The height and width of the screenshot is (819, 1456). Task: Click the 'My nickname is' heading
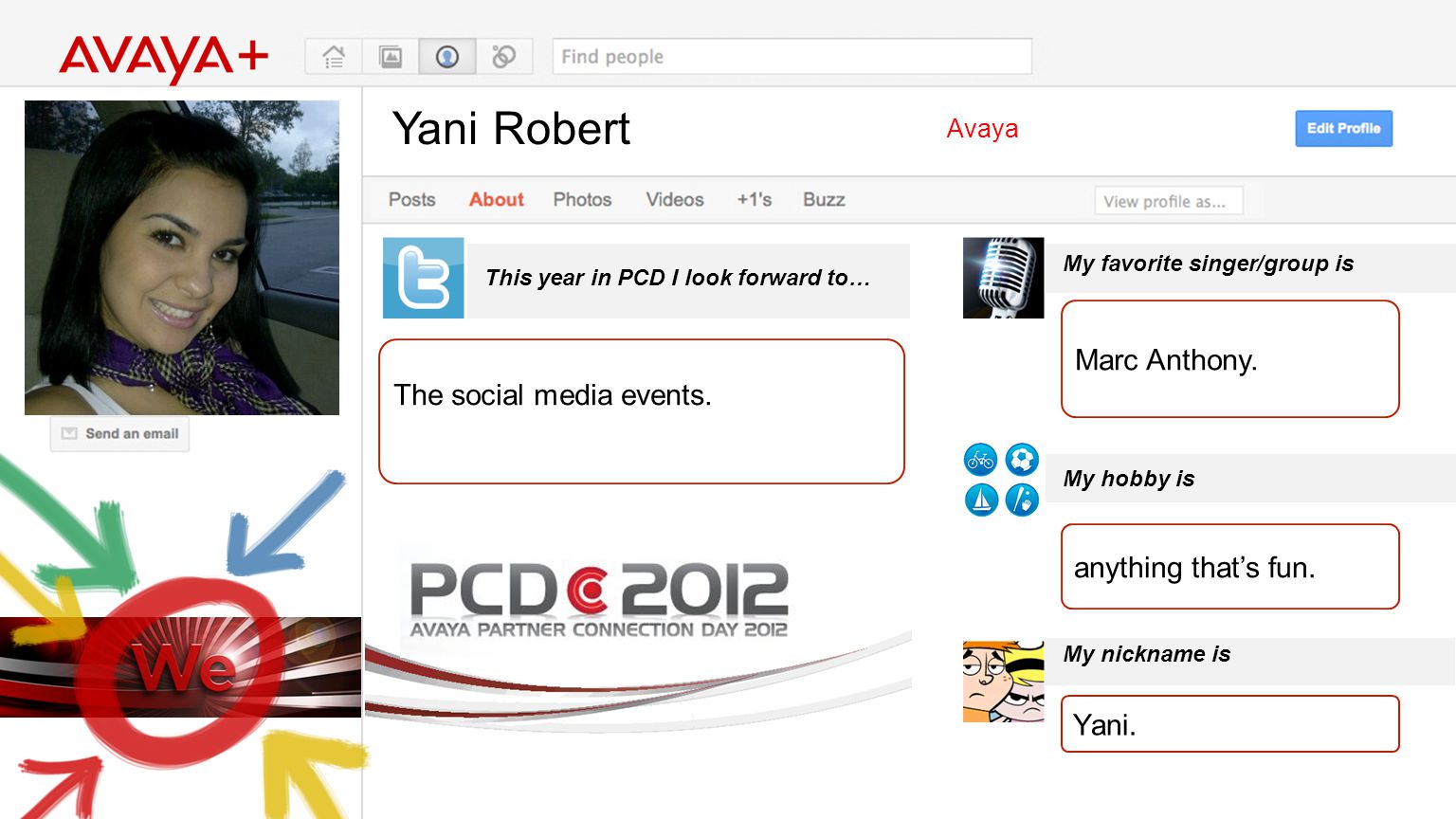coord(1147,654)
